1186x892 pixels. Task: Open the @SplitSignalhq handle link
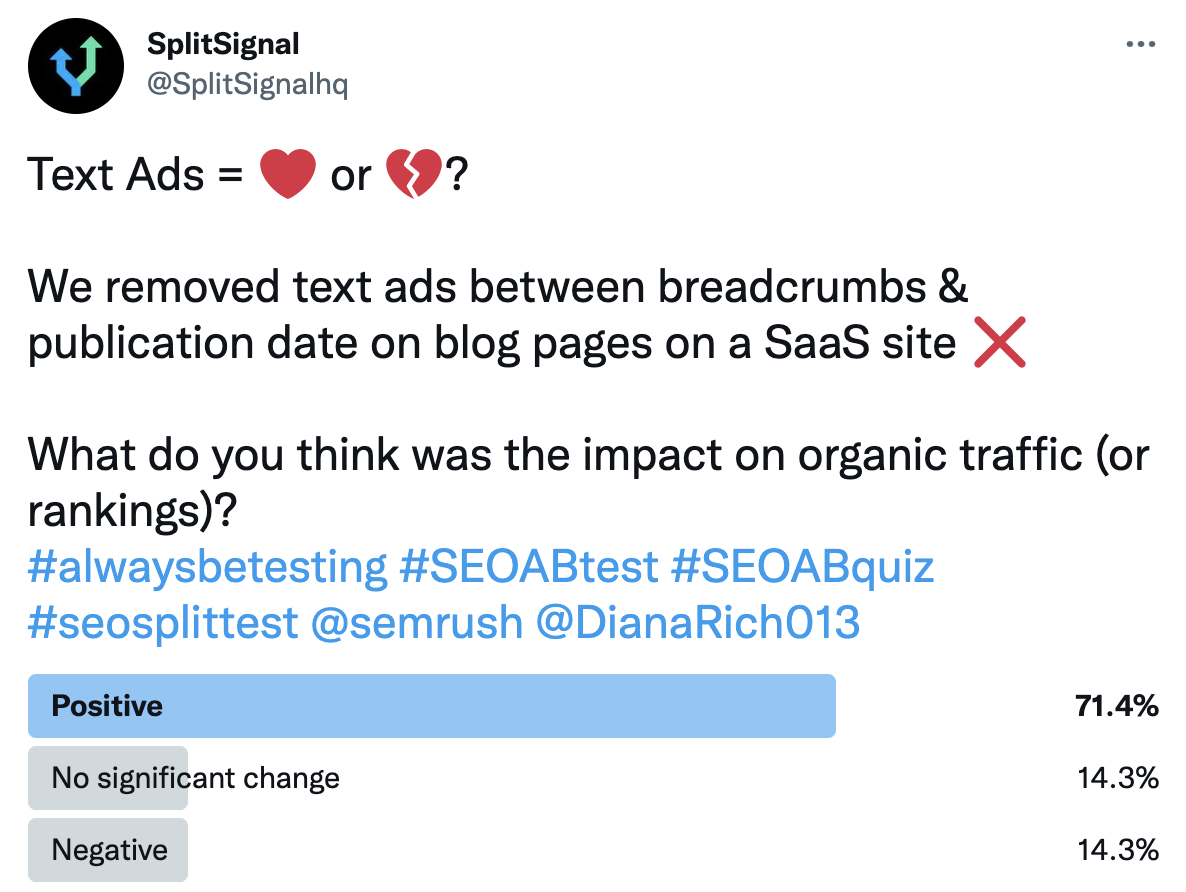tap(247, 85)
